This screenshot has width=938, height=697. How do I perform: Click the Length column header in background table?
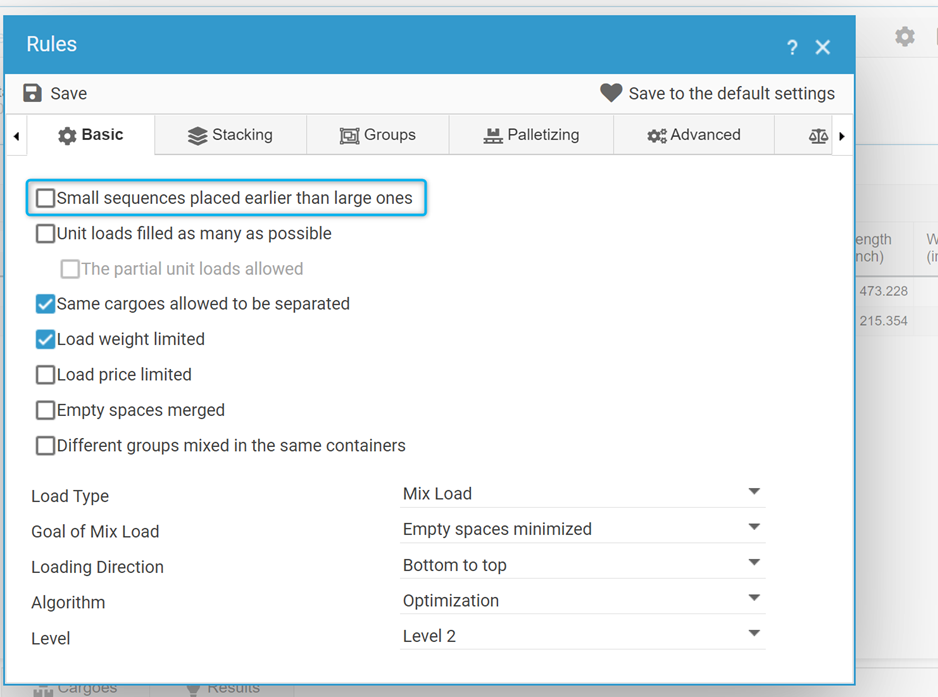point(884,248)
